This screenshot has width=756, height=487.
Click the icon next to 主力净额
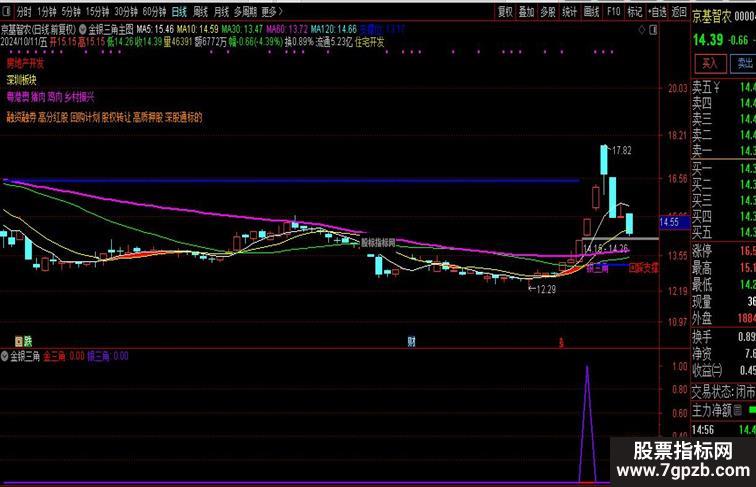[738, 410]
